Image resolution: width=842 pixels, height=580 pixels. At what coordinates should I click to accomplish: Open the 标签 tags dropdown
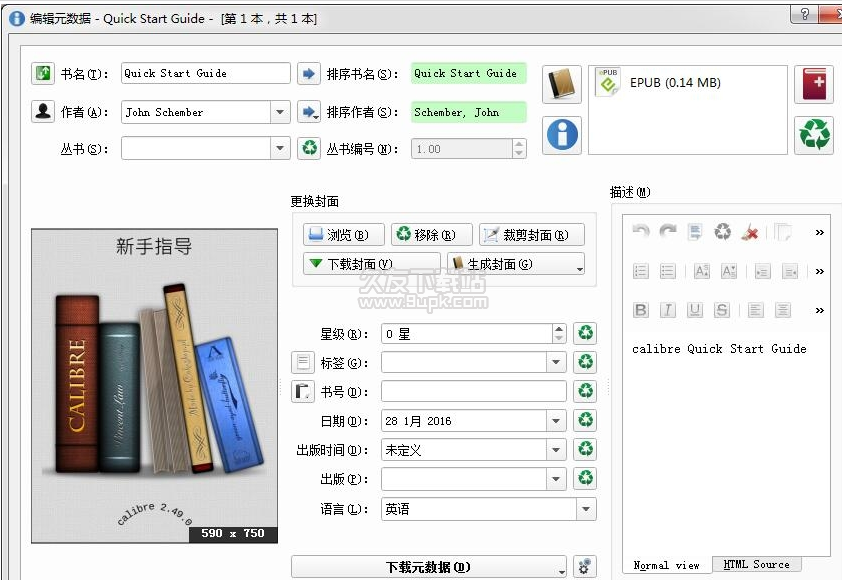coord(556,362)
